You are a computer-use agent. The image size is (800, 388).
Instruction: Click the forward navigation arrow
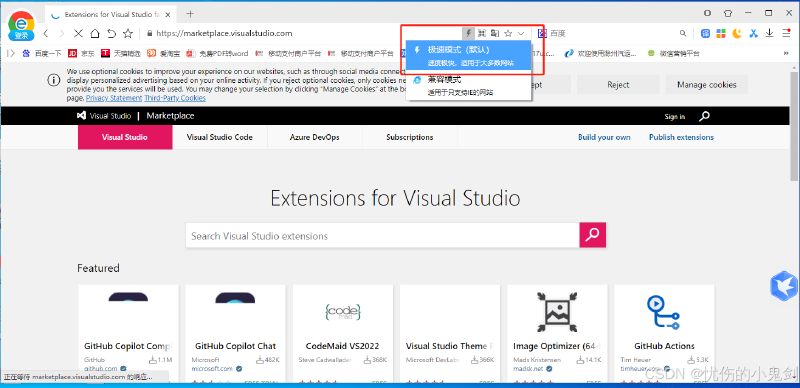(x=62, y=34)
